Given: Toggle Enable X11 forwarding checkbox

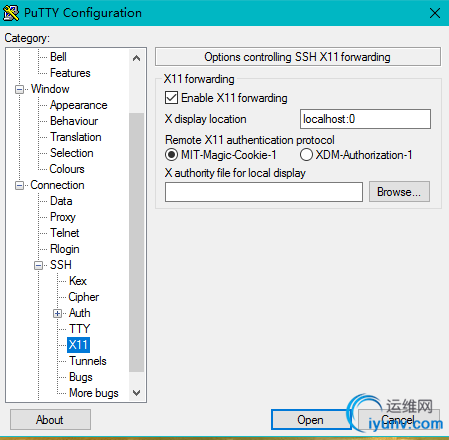Looking at the screenshot, I should coord(171,98).
